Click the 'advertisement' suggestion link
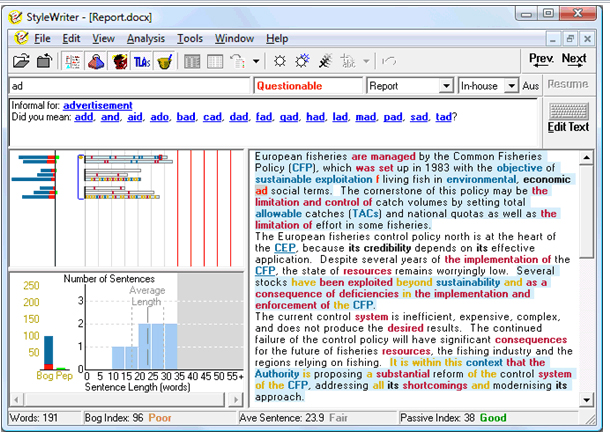Image resolution: width=610 pixels, height=437 pixels. point(97,105)
